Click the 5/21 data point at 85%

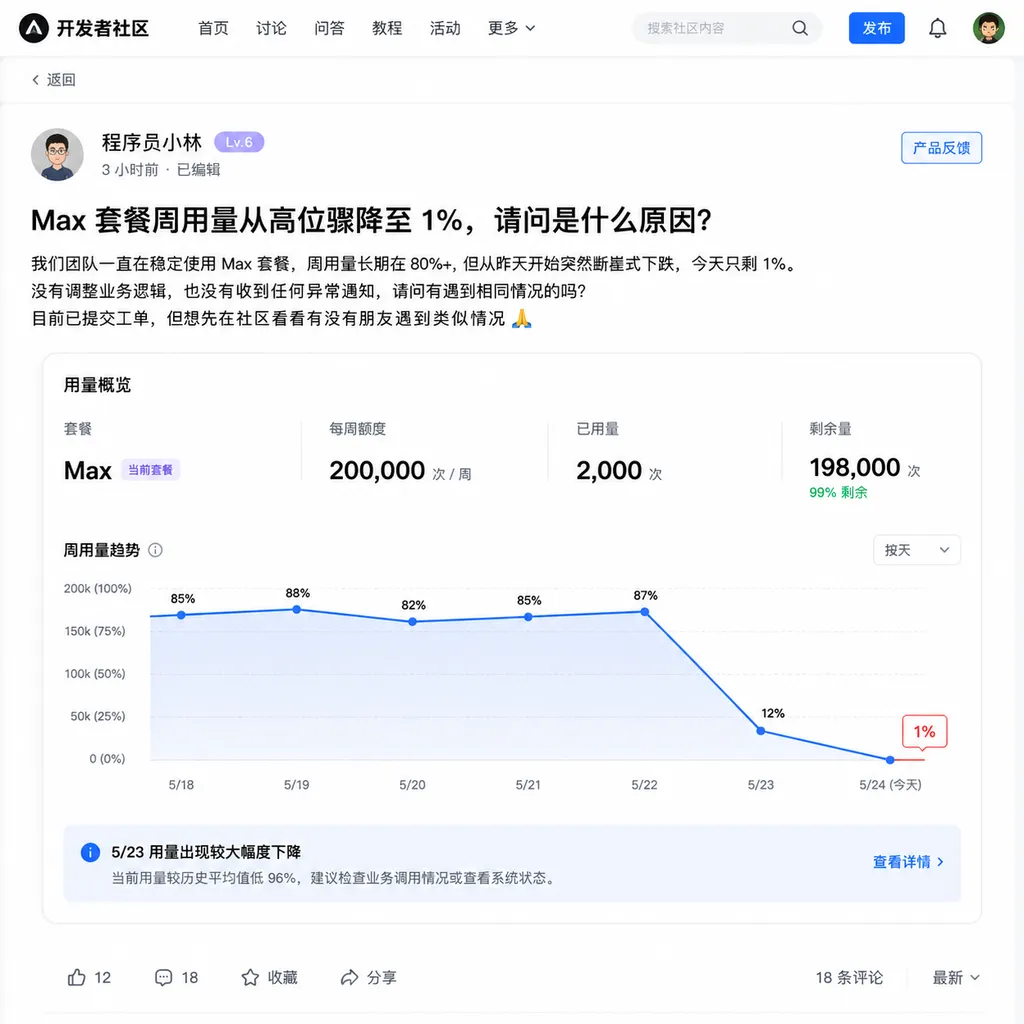528,616
